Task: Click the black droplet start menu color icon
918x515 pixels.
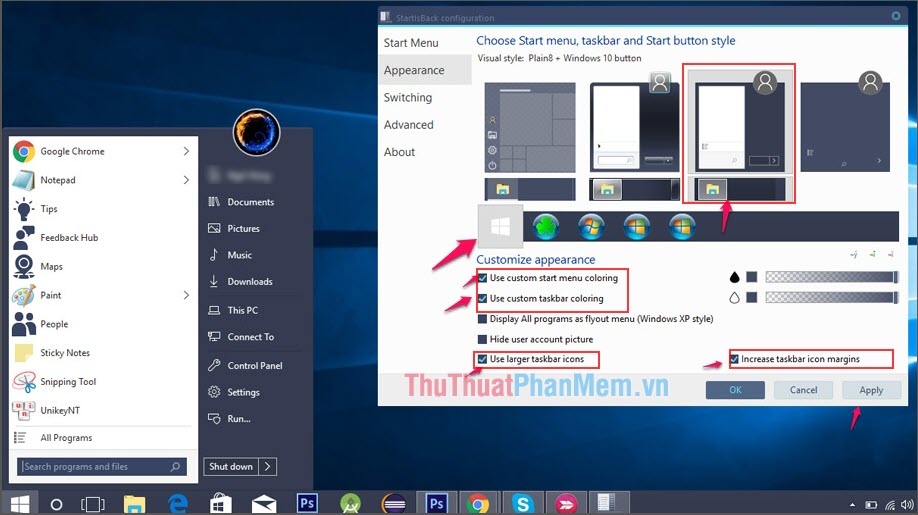Action: [734, 277]
